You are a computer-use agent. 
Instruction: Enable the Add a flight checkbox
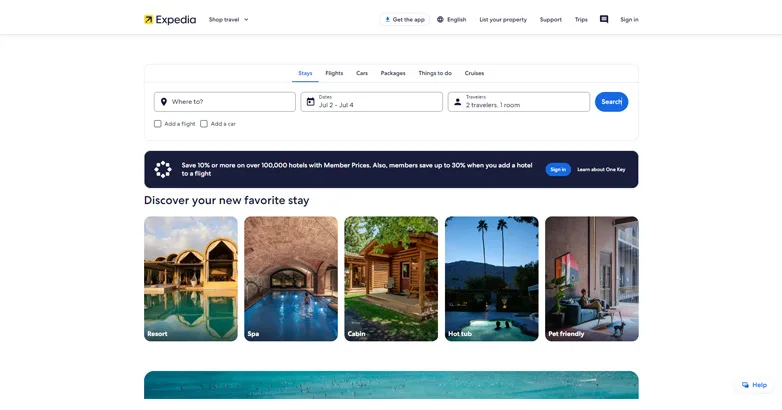(158, 124)
